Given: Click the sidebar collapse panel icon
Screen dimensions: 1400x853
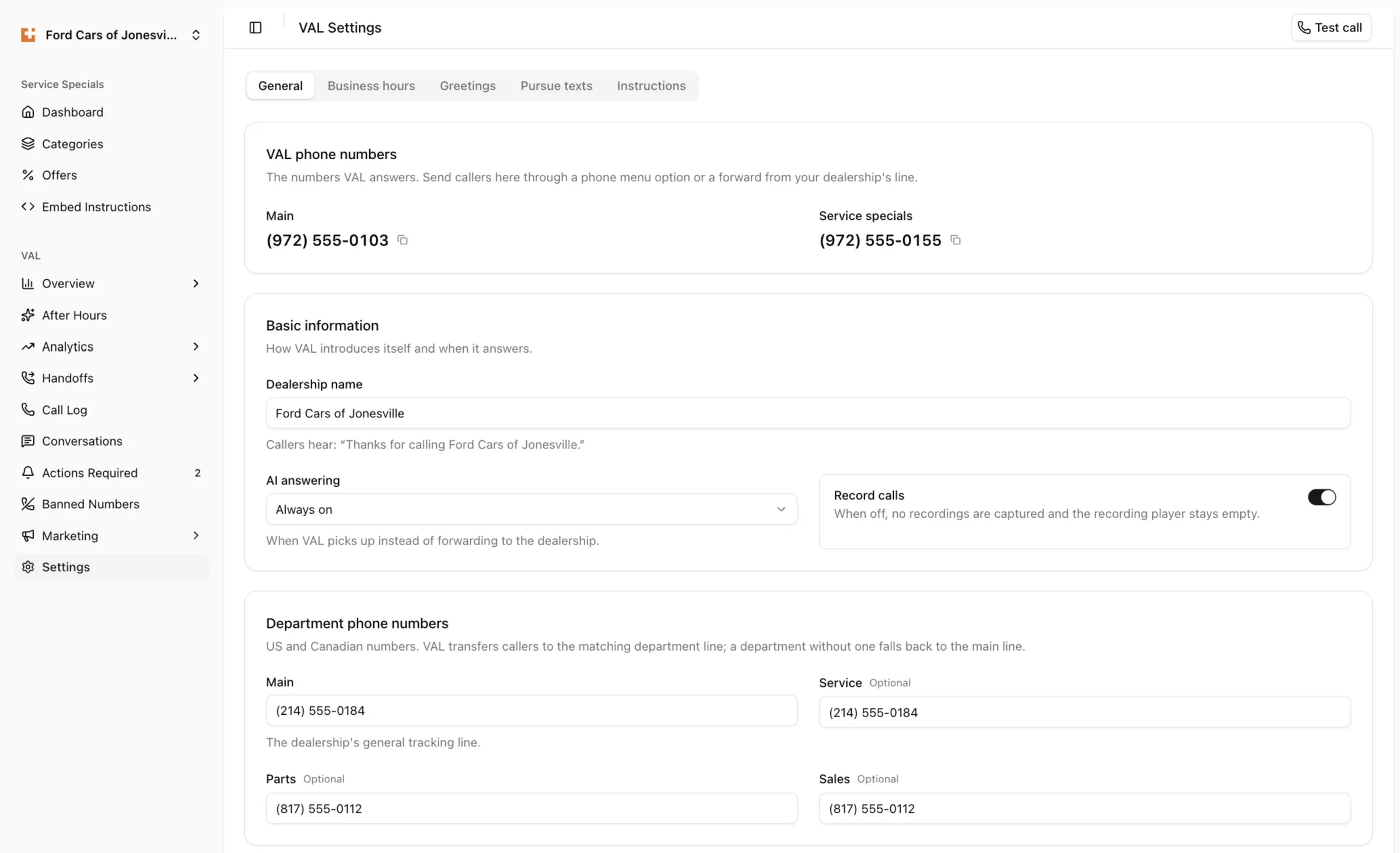Looking at the screenshot, I should [256, 27].
